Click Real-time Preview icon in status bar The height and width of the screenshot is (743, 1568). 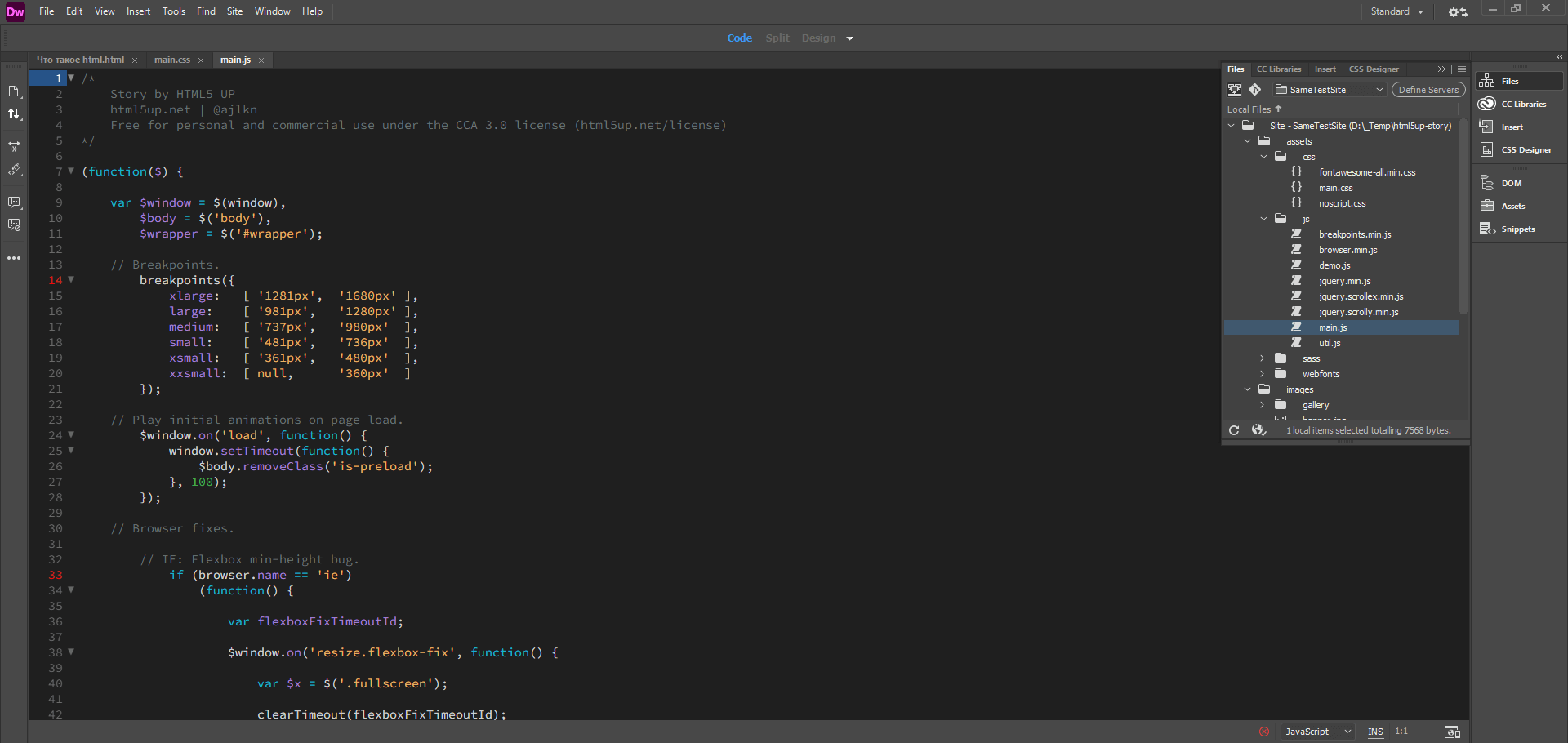(1452, 732)
